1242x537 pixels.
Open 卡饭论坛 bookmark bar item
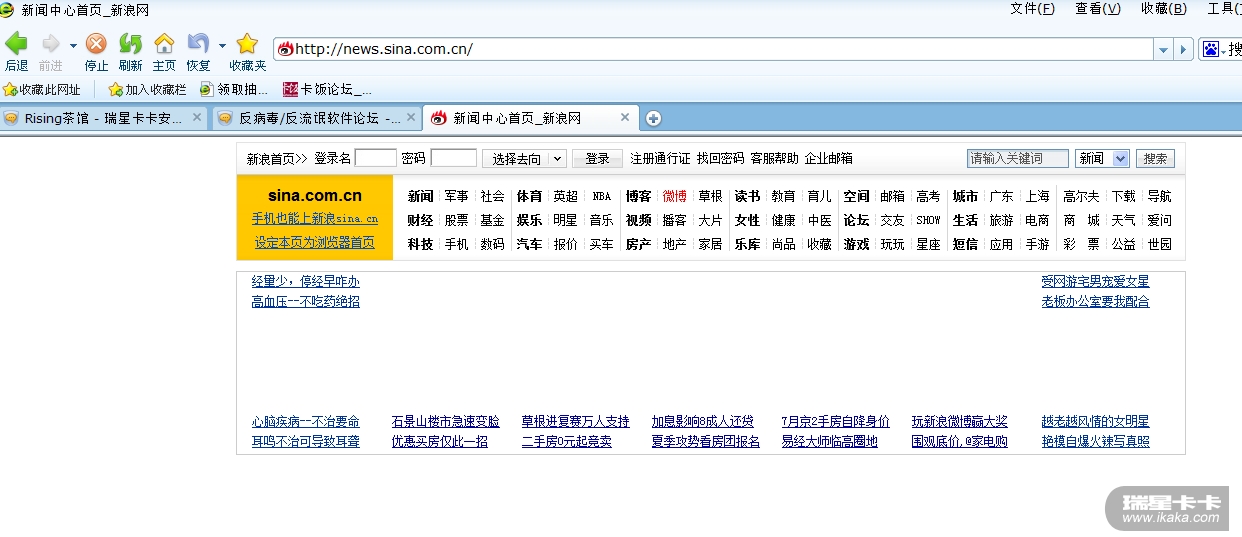(327, 90)
